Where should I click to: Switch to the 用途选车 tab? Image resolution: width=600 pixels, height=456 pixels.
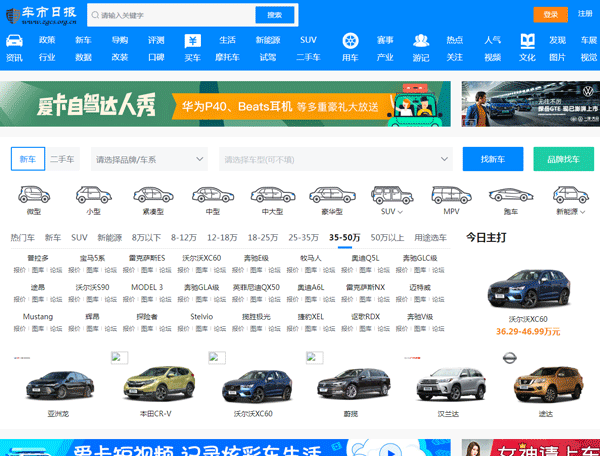[430, 238]
